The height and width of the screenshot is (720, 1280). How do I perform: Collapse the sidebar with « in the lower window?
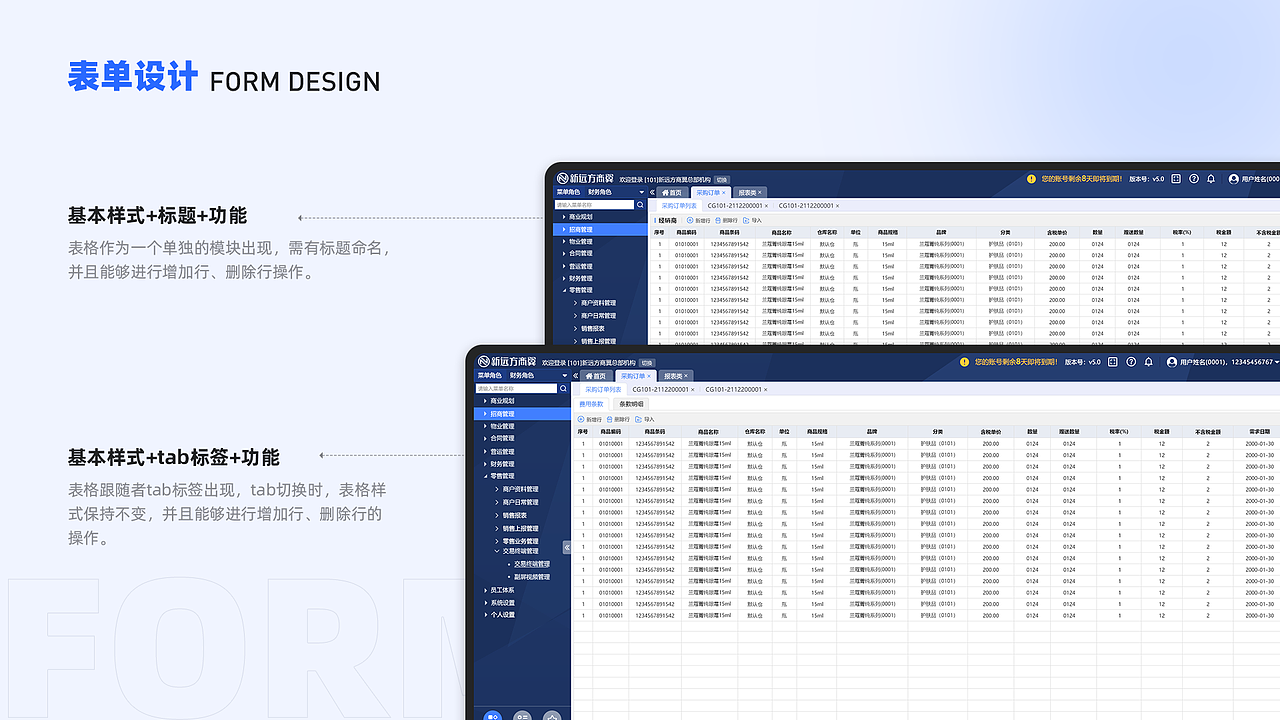576,376
